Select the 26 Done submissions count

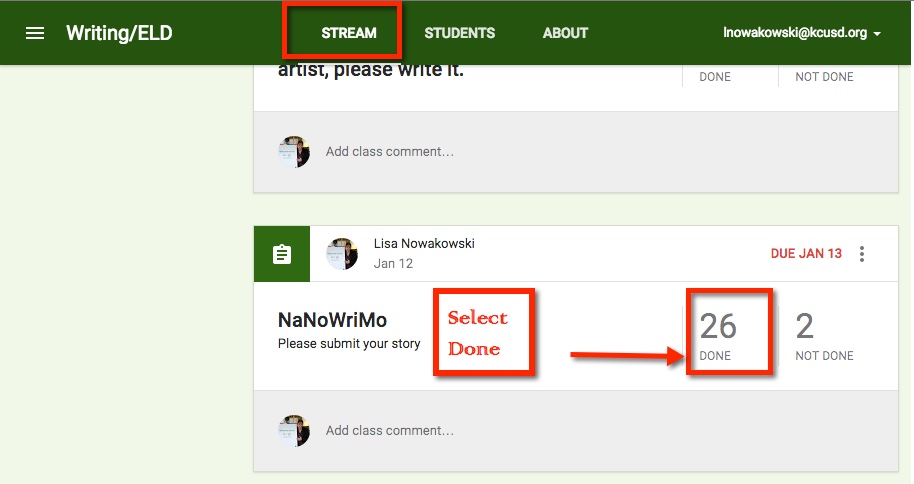point(718,334)
